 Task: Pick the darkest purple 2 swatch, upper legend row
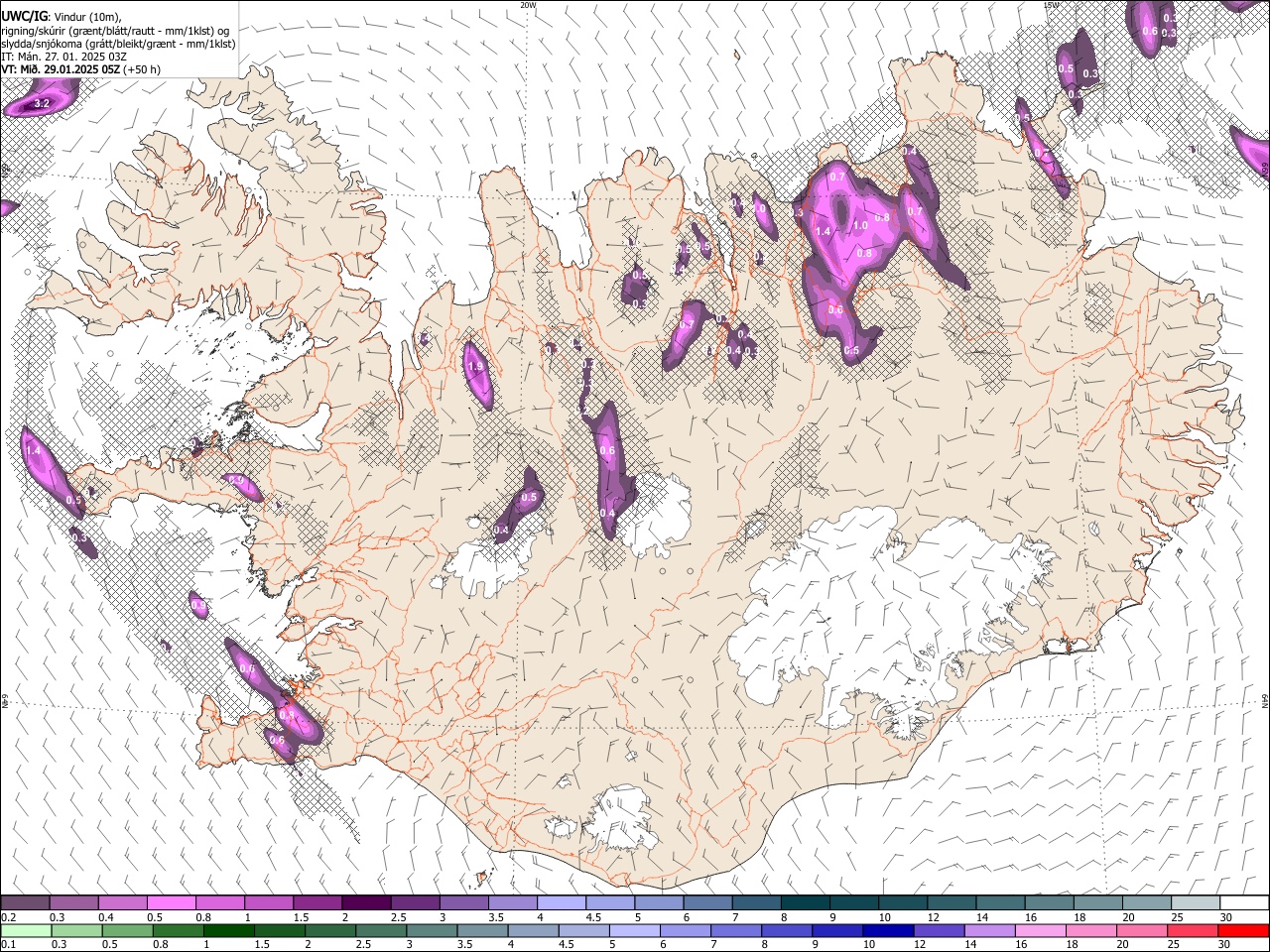(x=366, y=903)
